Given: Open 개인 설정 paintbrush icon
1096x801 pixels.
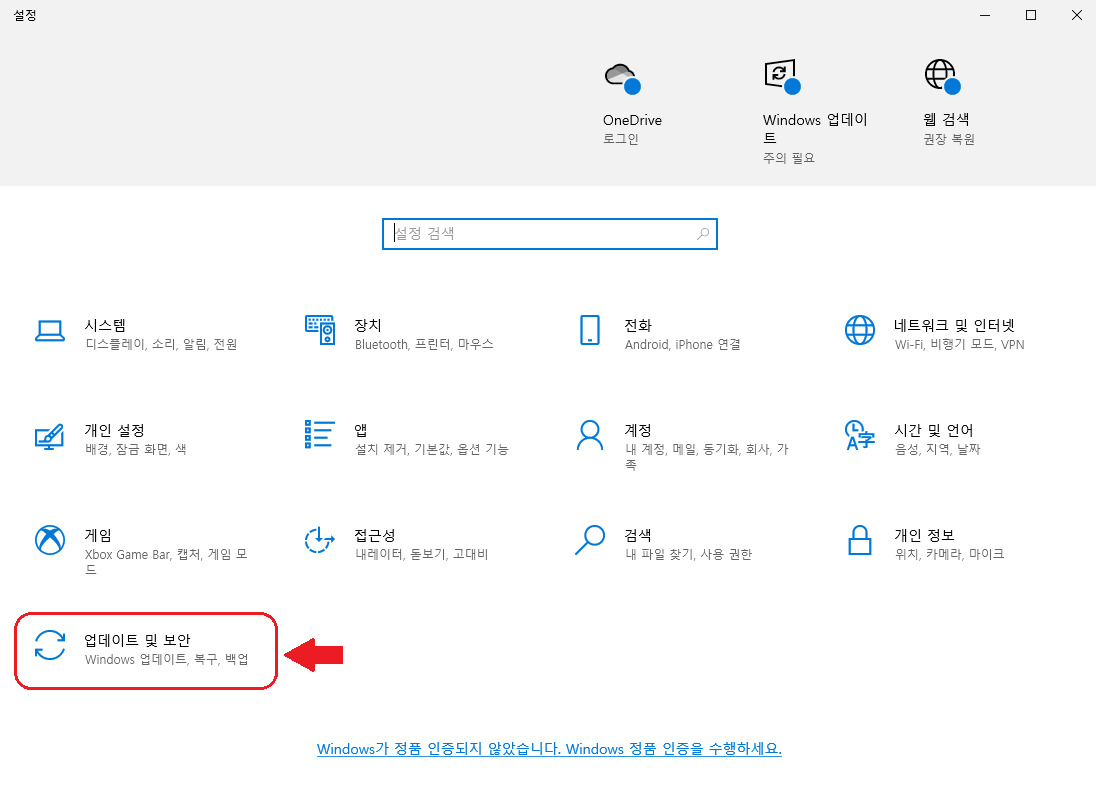Looking at the screenshot, I should click(50, 436).
